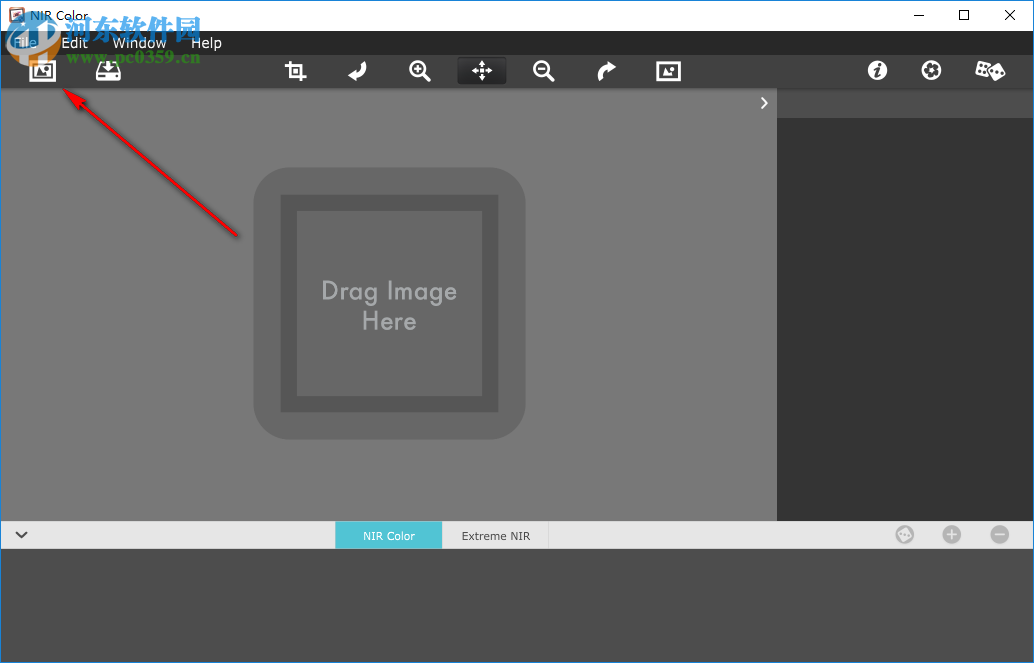Click the Save image icon
The width and height of the screenshot is (1034, 663).
[x=108, y=71]
